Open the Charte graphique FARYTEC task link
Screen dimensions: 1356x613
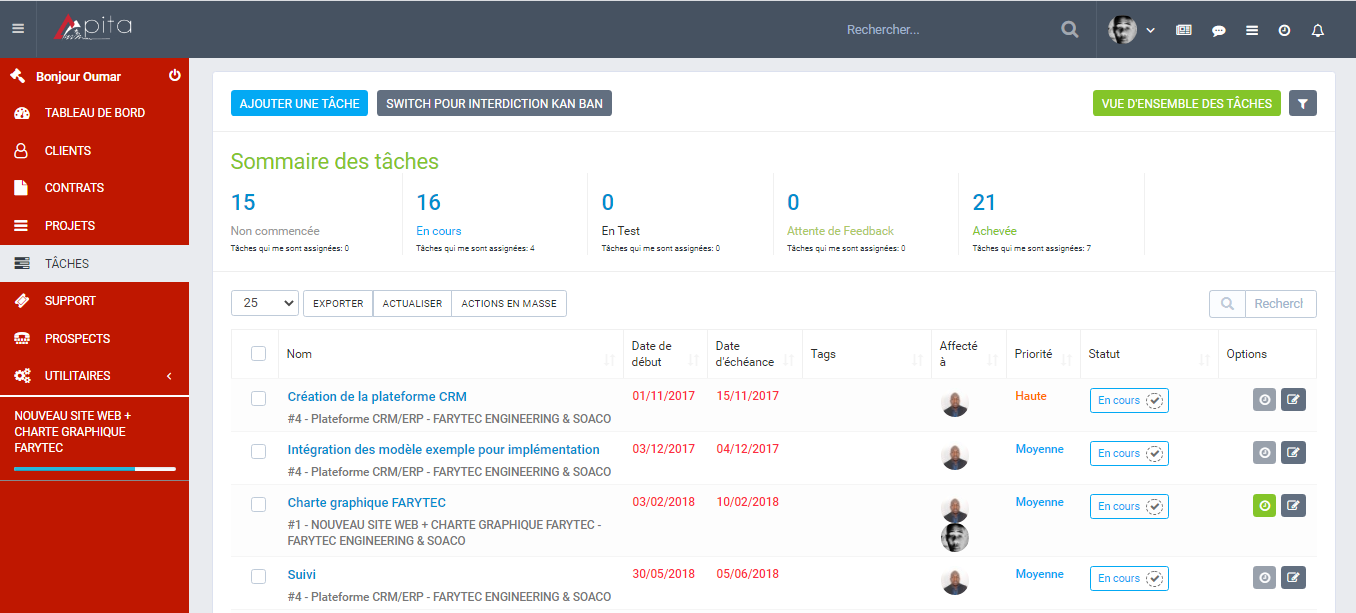tap(367, 503)
